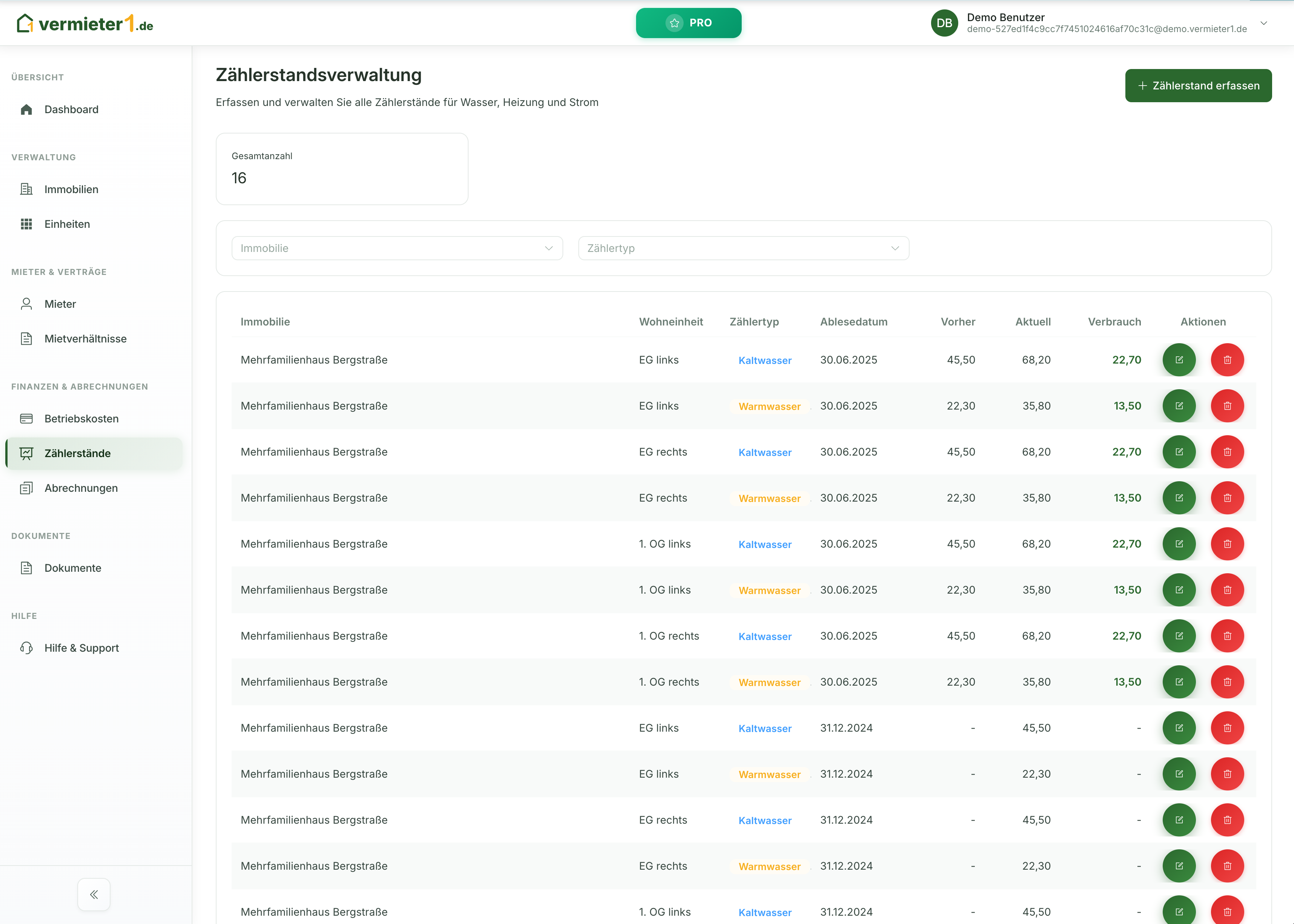Collapse the sidebar with double-chevron icon

tap(94, 895)
